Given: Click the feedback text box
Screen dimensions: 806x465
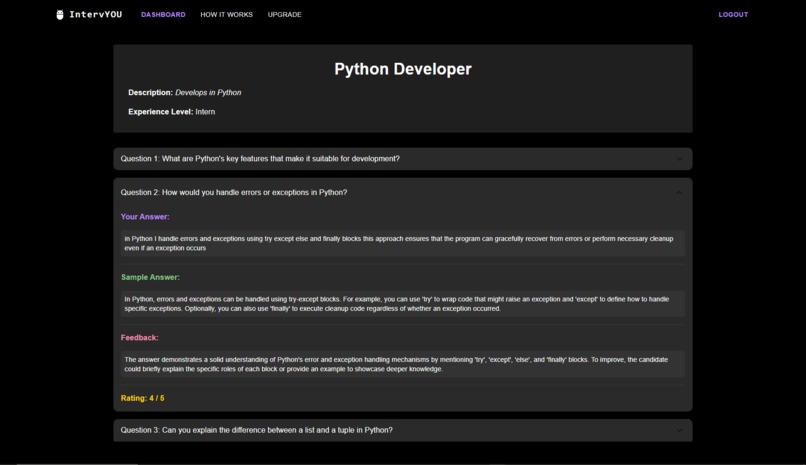Looking at the screenshot, I should coord(402,364).
